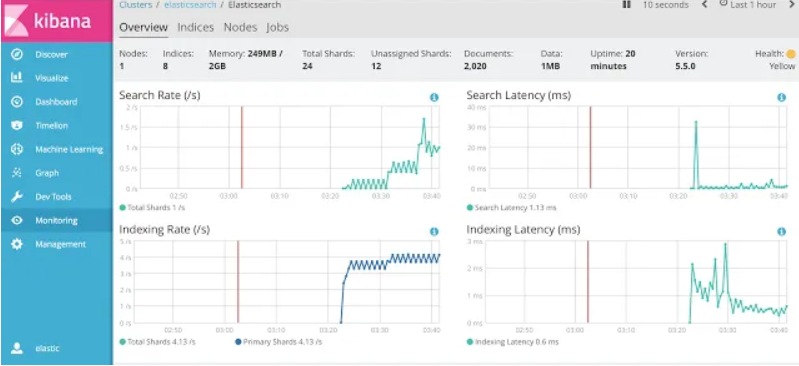Click the Documents count 2,020
This screenshot has width=799, height=366.
click(475, 66)
